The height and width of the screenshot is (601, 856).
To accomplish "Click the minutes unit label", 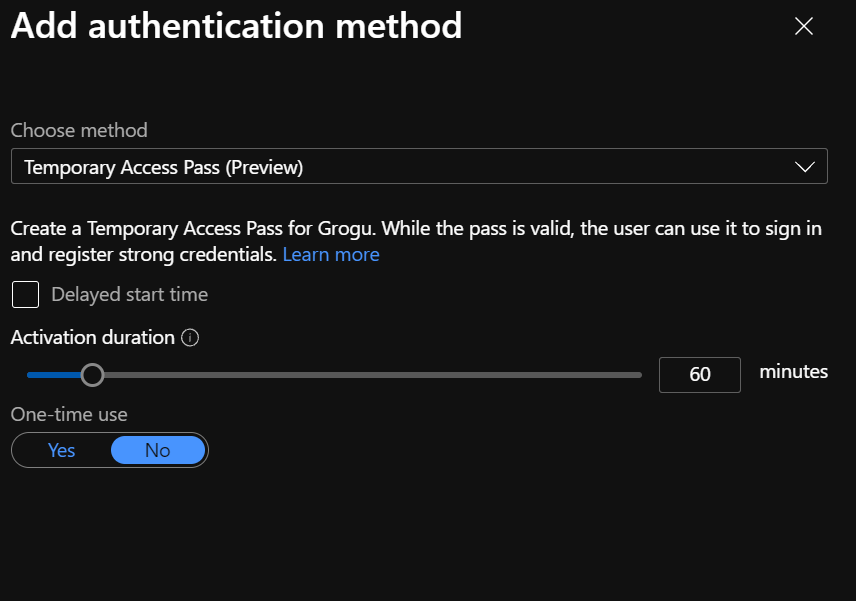I will (794, 372).
